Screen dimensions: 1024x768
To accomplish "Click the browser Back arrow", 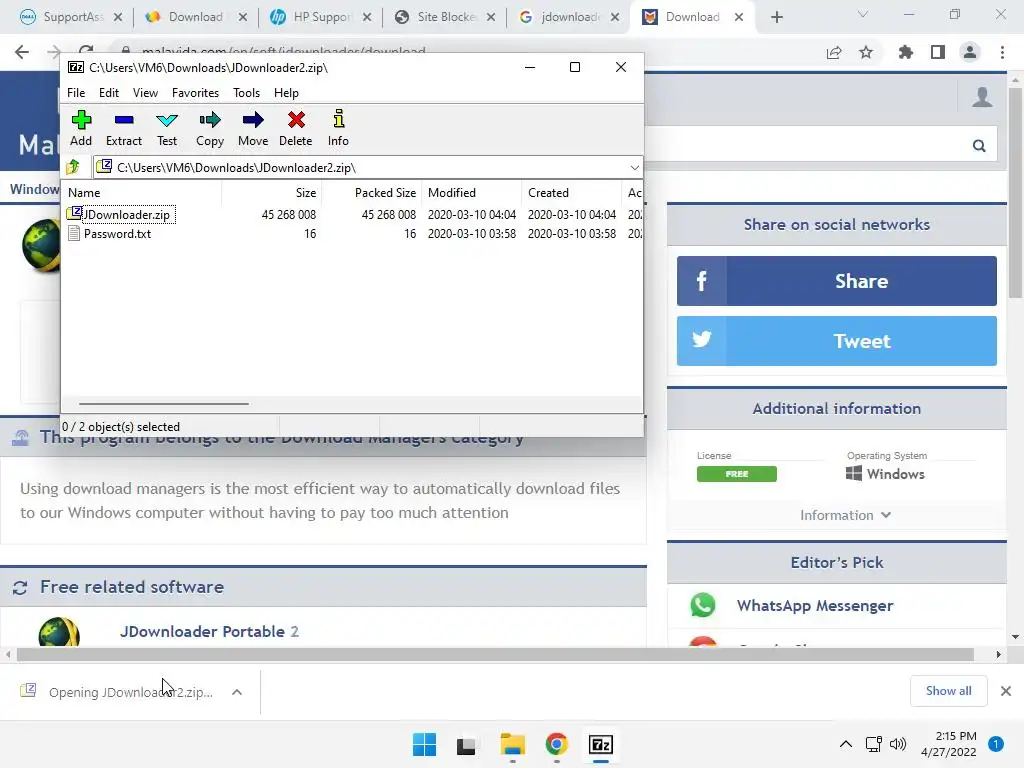I will [x=22, y=52].
